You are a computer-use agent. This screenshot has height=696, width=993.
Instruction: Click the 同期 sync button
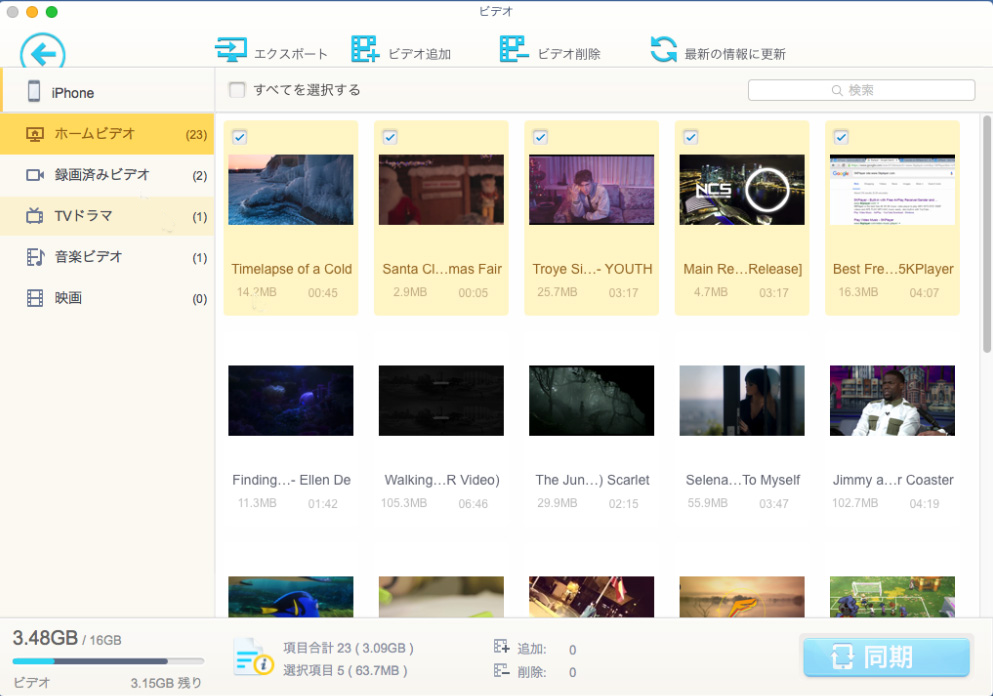pyautogui.click(x=886, y=657)
